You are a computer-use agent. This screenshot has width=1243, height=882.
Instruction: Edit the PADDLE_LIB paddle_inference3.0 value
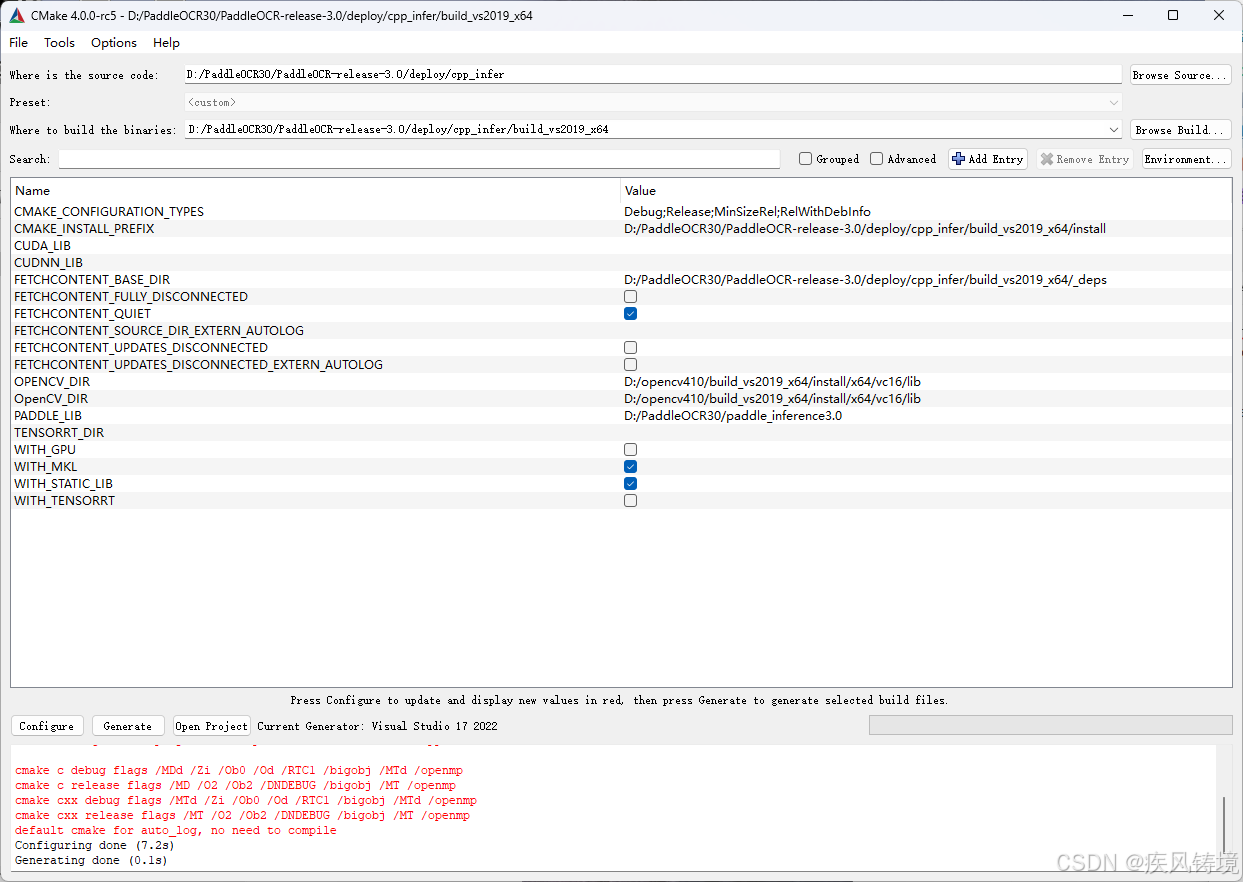click(x=733, y=416)
